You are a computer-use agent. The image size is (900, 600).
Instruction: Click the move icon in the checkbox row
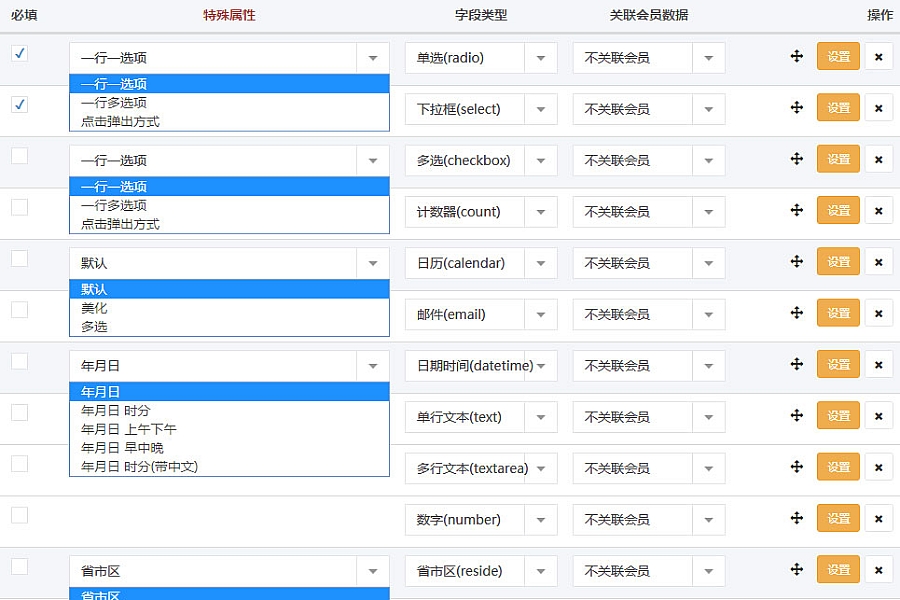(797, 159)
